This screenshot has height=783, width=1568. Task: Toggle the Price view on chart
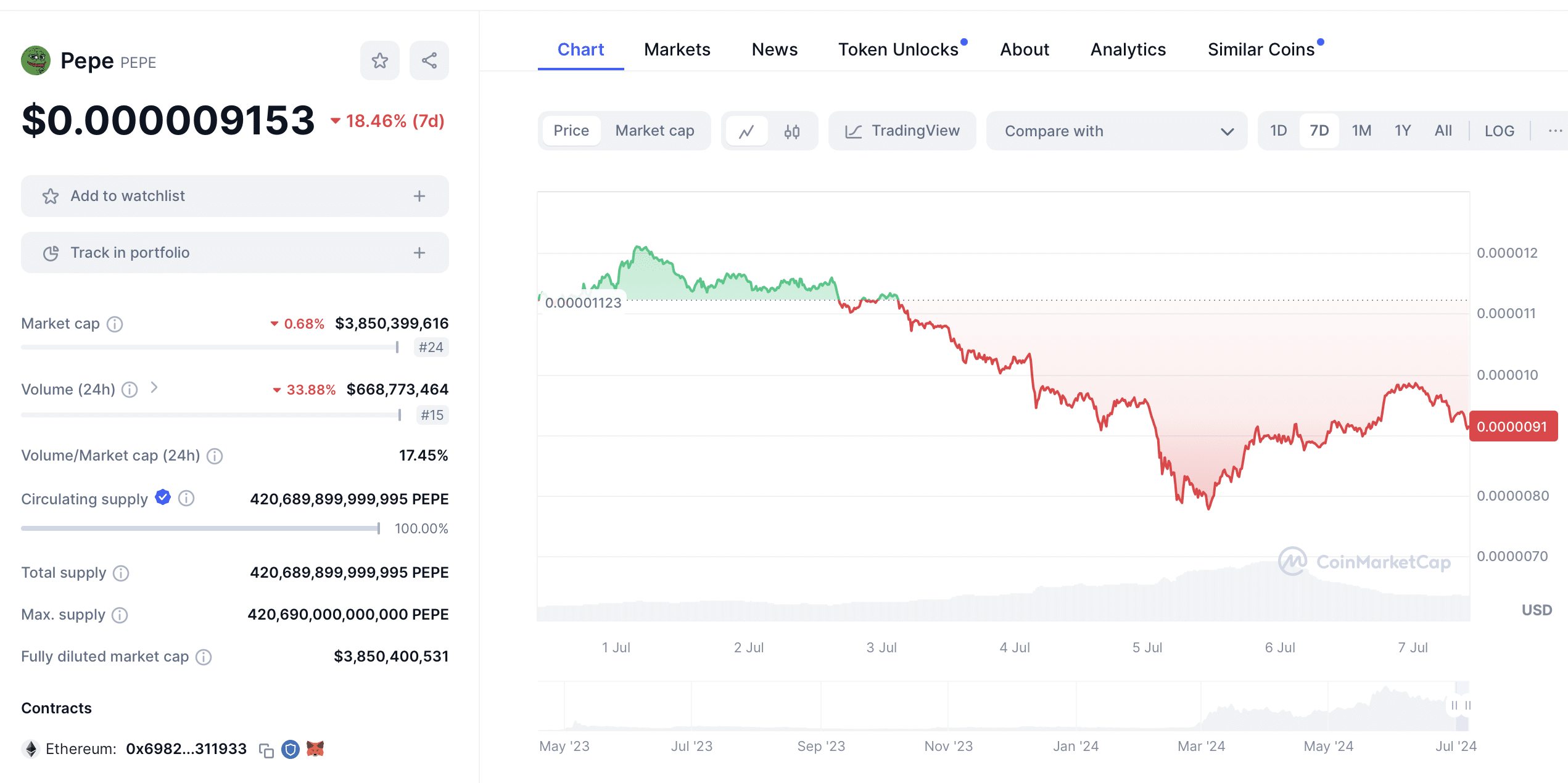click(x=572, y=131)
